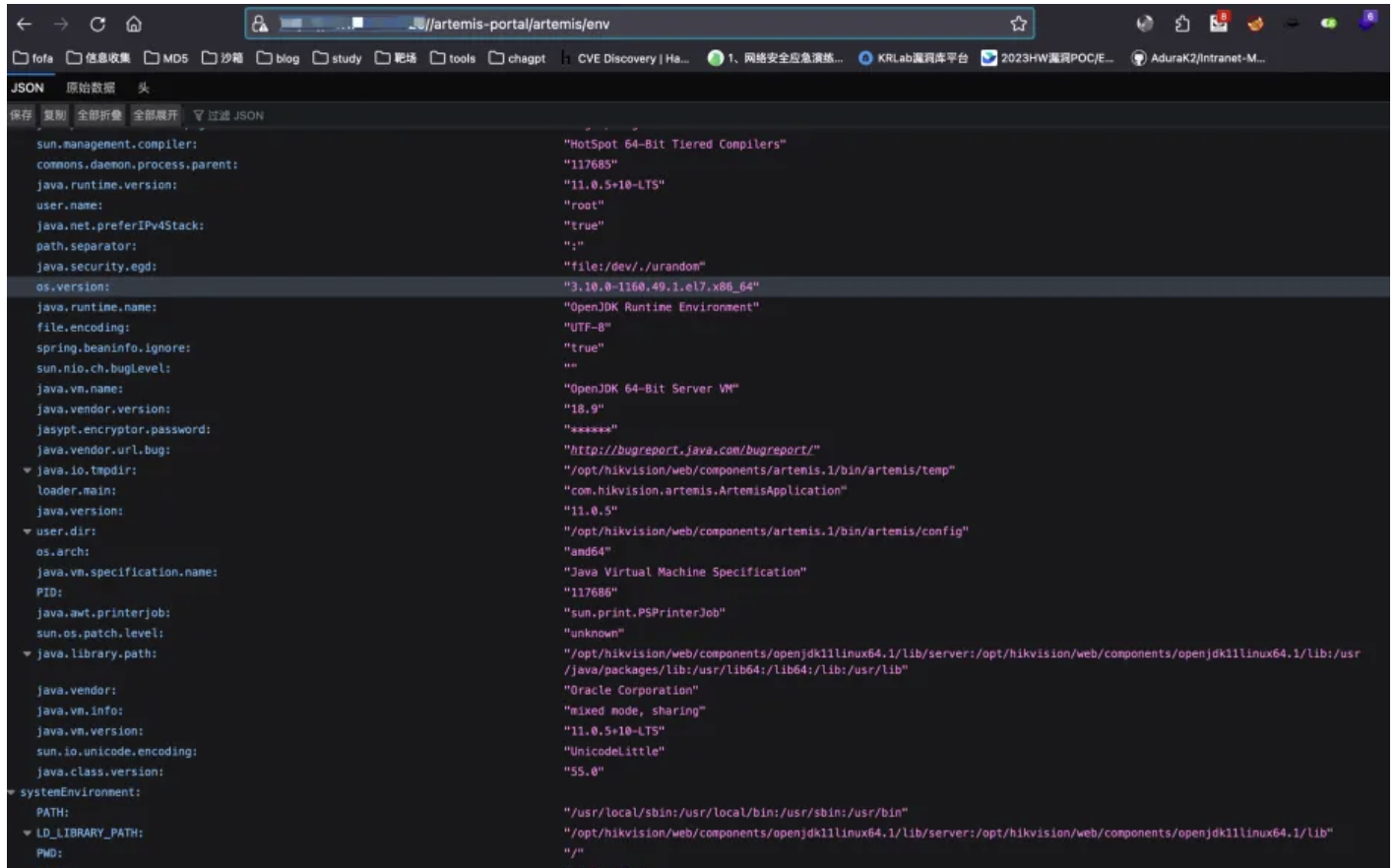Image resolution: width=1396 pixels, height=868 pixels.
Task: Click the site security lock icon
Action: (x=260, y=24)
